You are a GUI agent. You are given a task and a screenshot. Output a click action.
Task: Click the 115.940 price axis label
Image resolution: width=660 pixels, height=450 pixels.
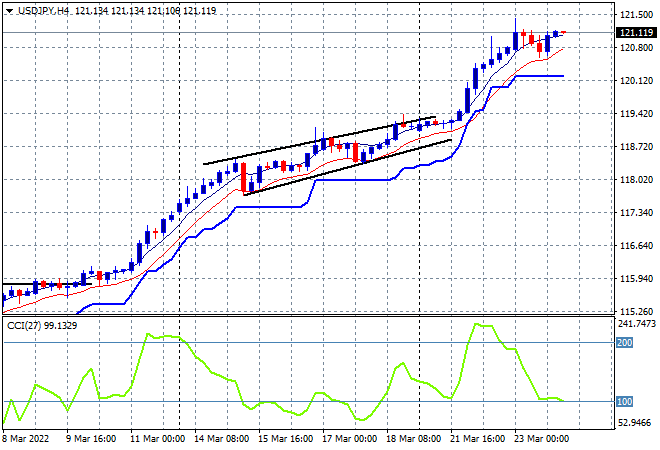636,279
